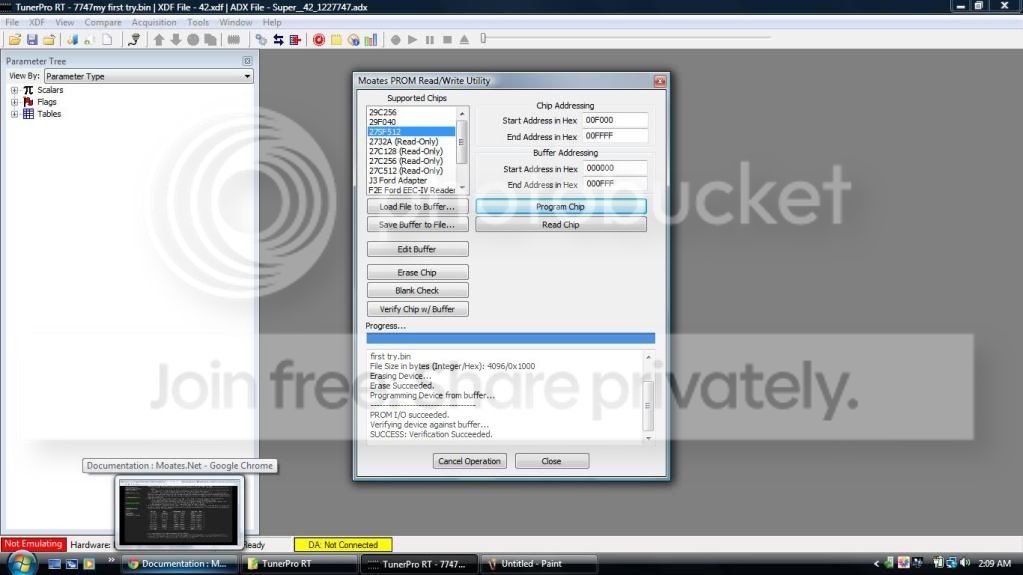This screenshot has height=575, width=1023.
Task: Click the Cancel Operation button
Action: (469, 461)
